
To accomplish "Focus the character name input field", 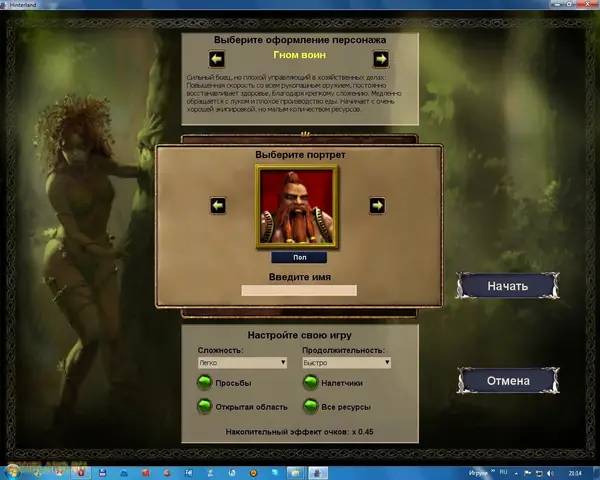I will 299,291.
